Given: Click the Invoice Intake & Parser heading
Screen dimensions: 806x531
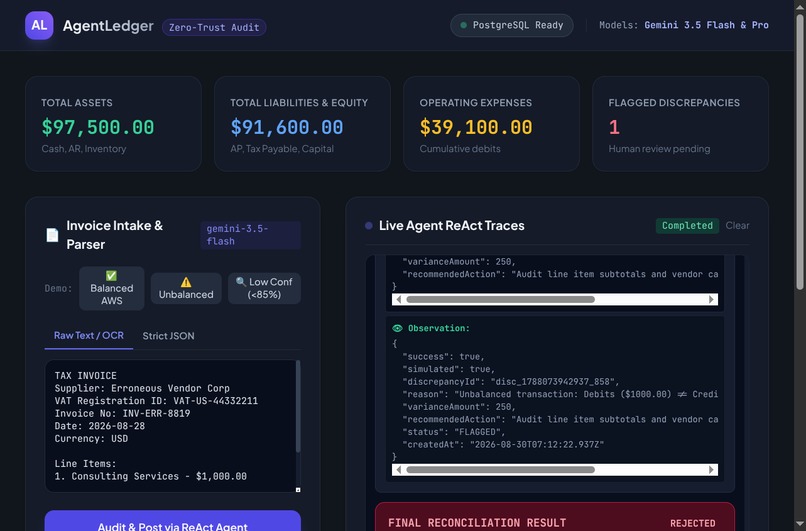Looking at the screenshot, I should [115, 235].
